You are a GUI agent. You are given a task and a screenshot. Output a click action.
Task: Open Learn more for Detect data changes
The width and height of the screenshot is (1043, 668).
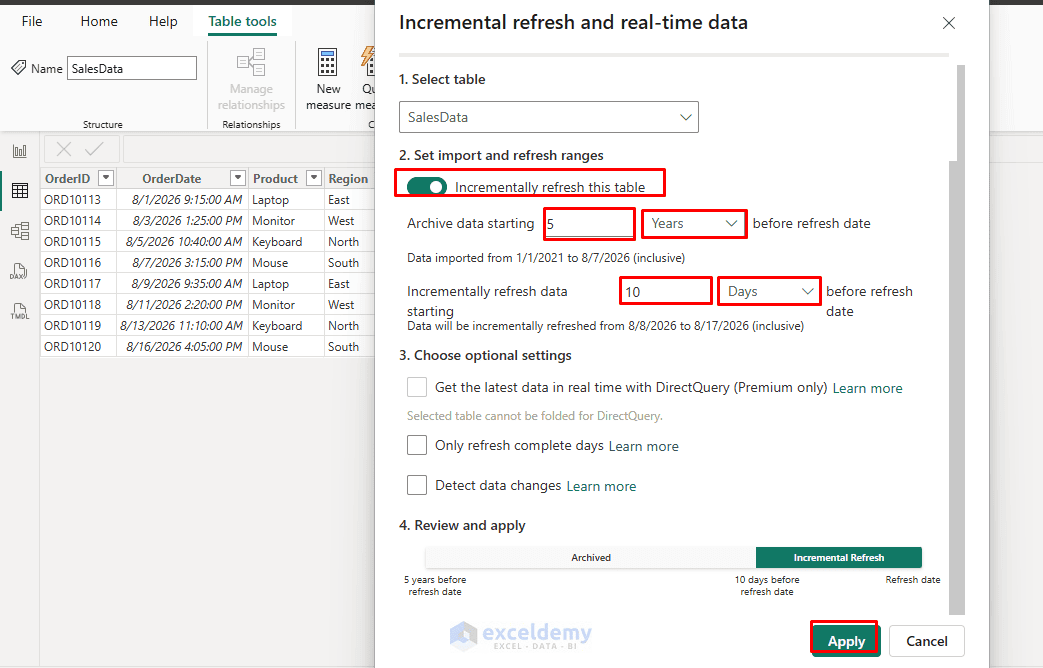tap(601, 486)
